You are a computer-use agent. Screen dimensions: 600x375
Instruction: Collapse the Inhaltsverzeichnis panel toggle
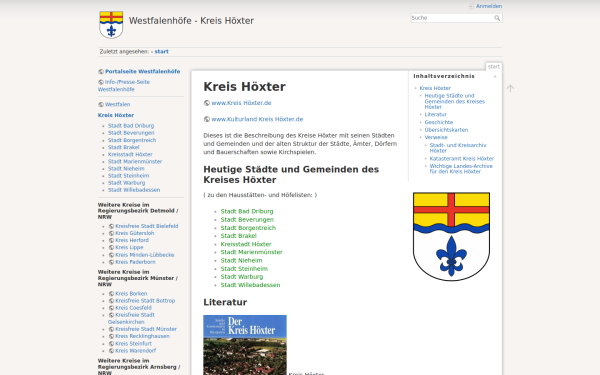click(495, 77)
